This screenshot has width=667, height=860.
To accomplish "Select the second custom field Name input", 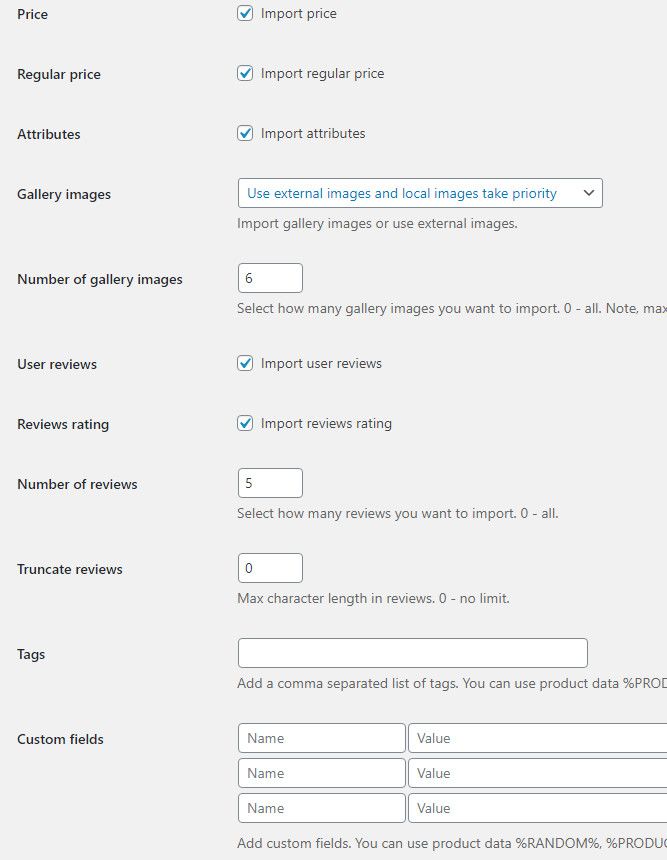I will point(321,773).
